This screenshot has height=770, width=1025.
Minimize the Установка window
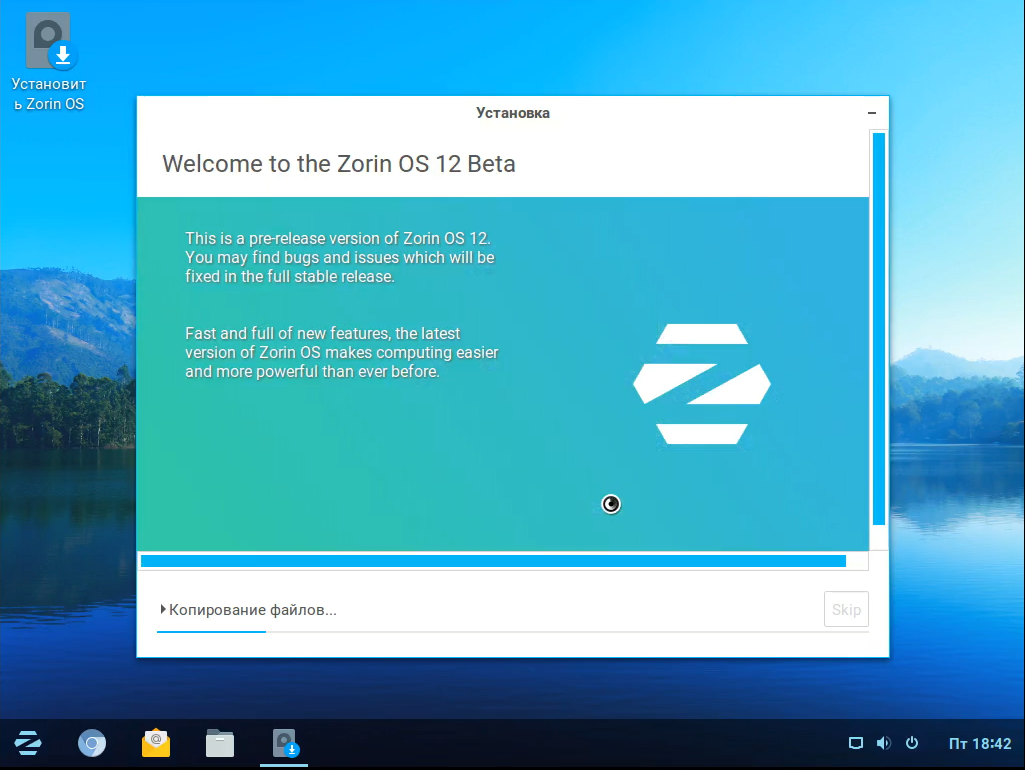point(871,113)
